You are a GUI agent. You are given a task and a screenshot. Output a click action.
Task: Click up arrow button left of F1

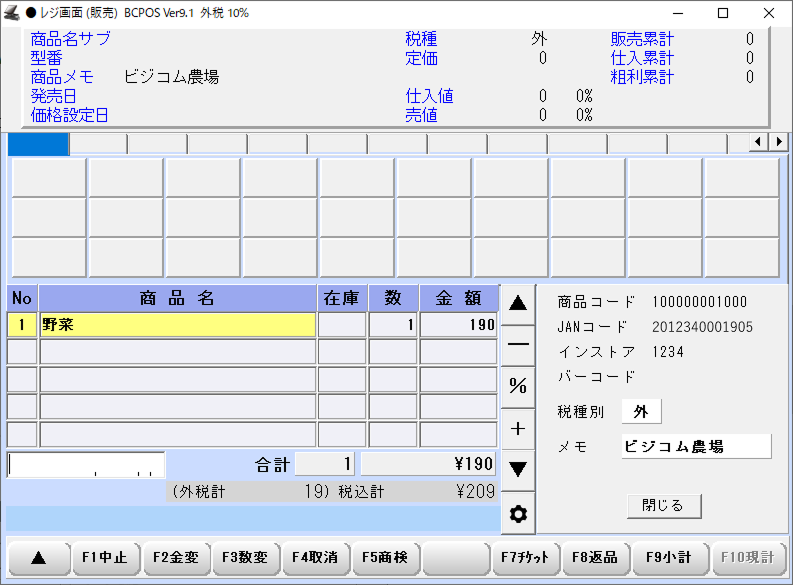[x=39, y=558]
